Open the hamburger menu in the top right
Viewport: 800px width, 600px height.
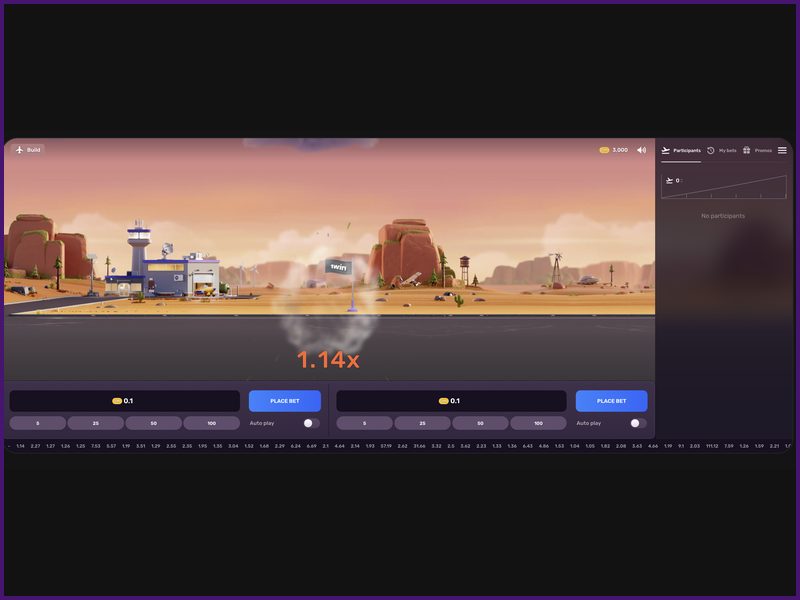click(781, 150)
